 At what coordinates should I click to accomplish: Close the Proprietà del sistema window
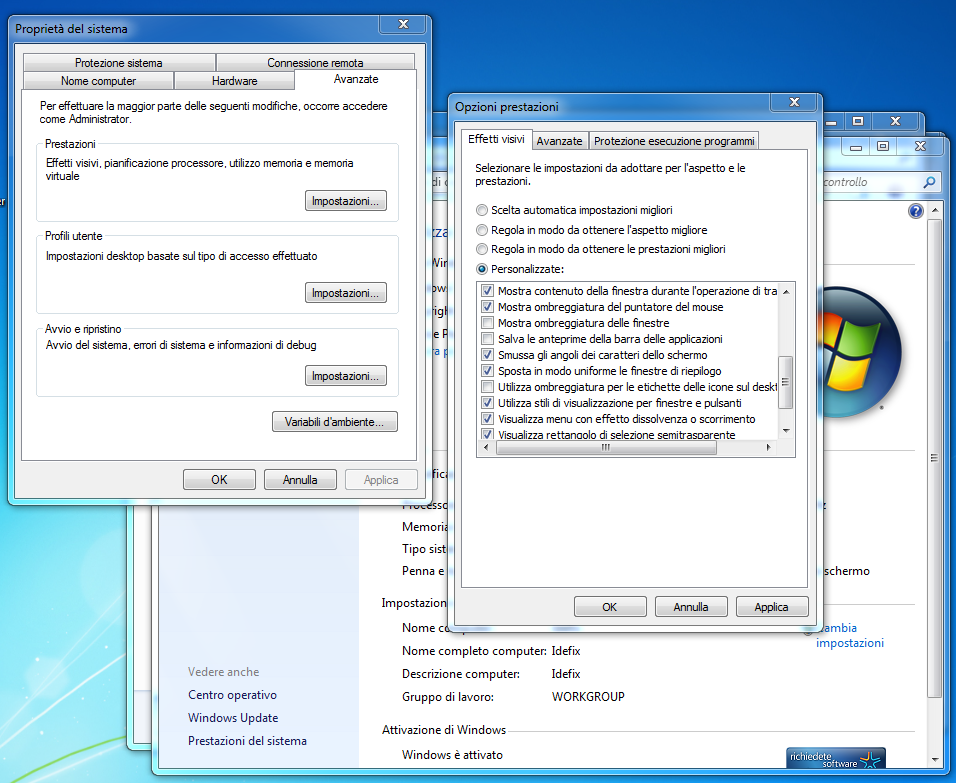[x=403, y=25]
